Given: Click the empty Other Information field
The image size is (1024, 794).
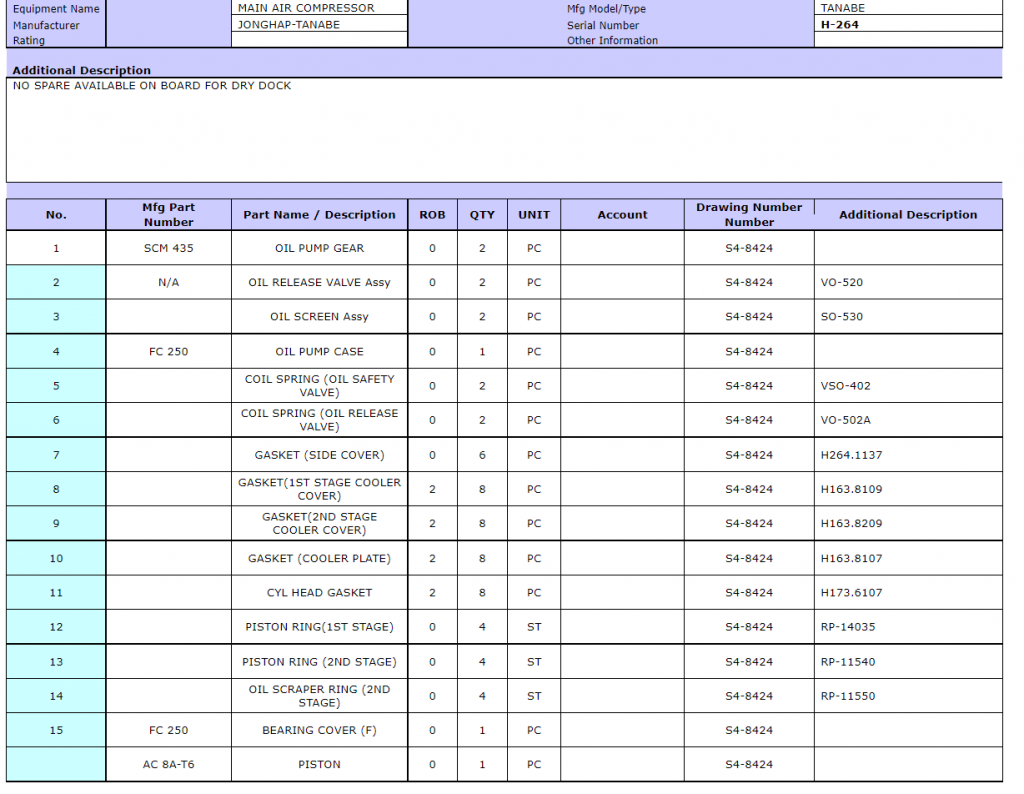Looking at the screenshot, I should 908,40.
